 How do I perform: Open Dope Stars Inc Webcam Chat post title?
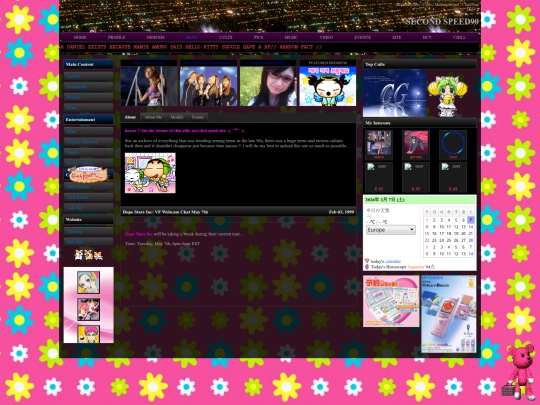pos(165,212)
